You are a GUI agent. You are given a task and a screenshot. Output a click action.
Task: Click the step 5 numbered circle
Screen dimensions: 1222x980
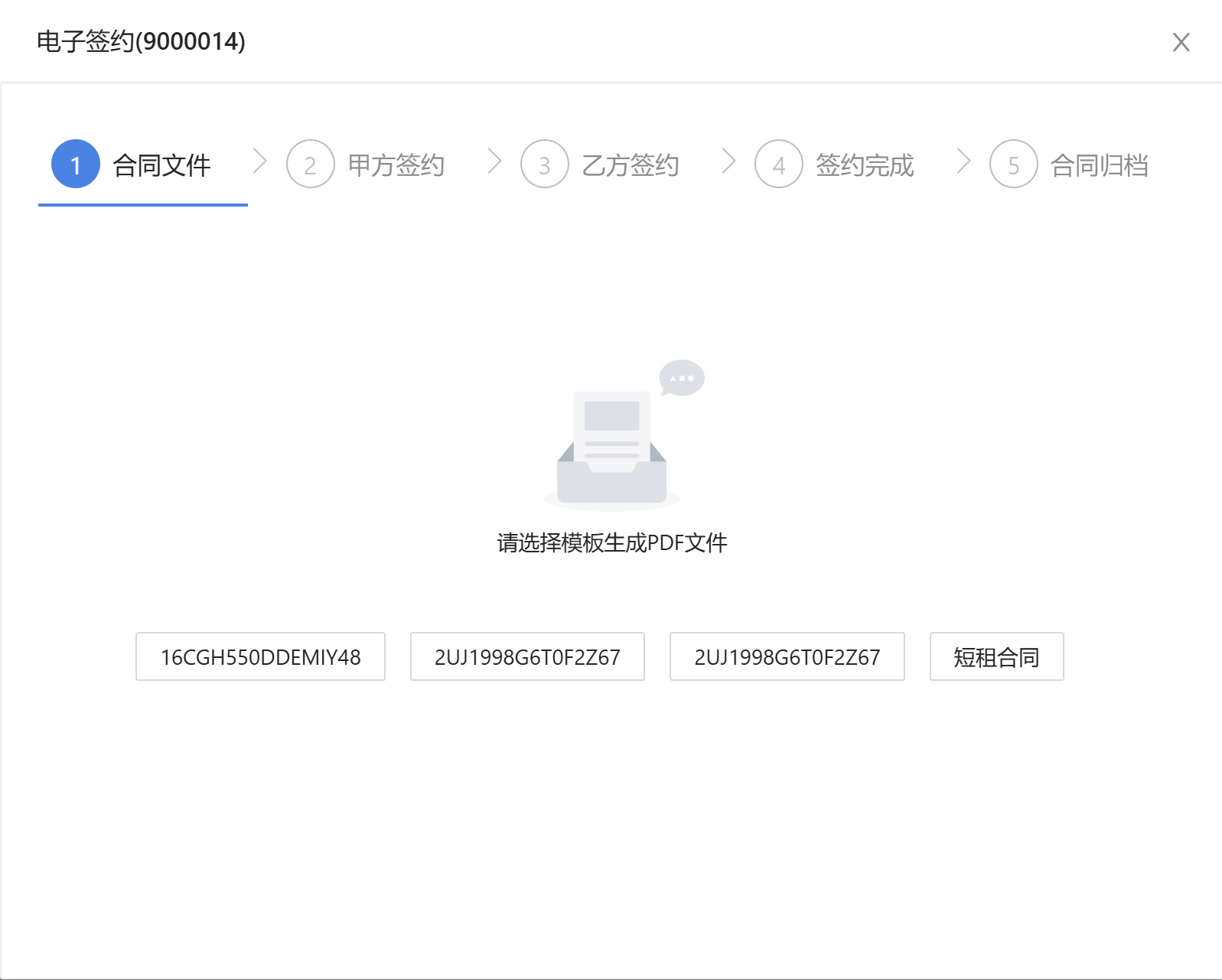pyautogui.click(x=1013, y=164)
